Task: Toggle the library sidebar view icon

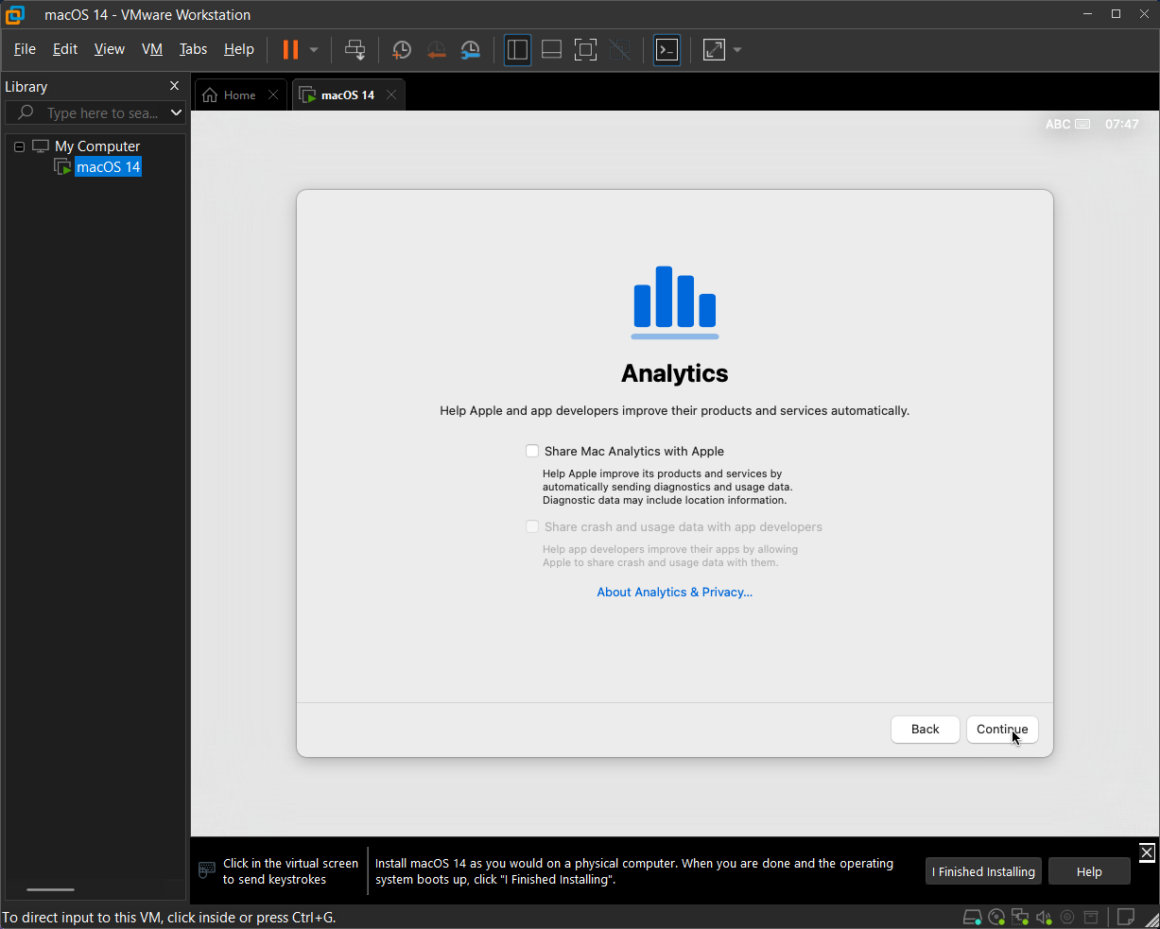Action: (x=517, y=50)
